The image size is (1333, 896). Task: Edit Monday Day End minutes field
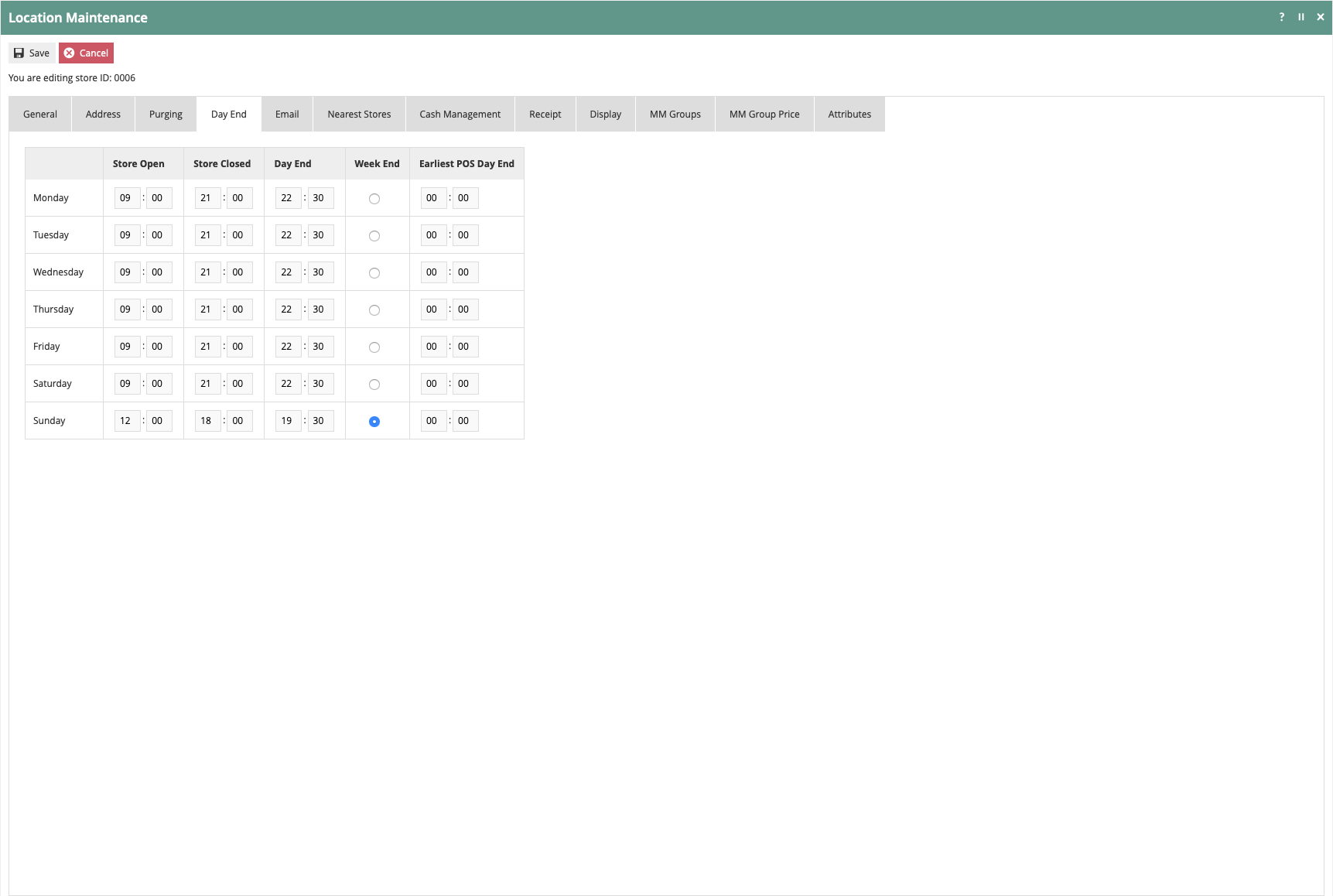[320, 198]
